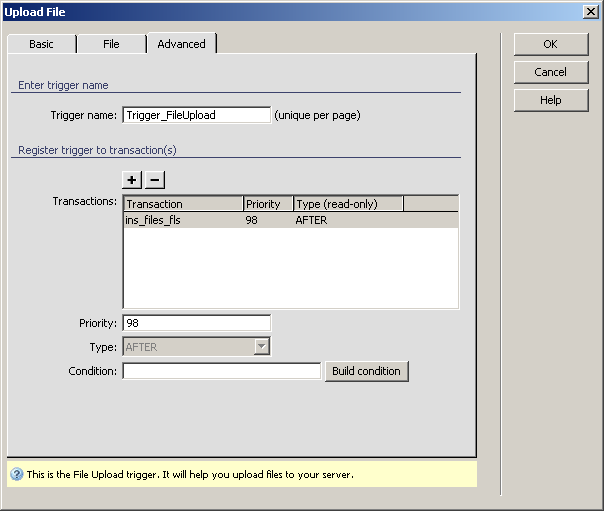Viewport: 604px width, 511px height.
Task: Select the ins_files_fls transaction row
Action: click(x=153, y=220)
